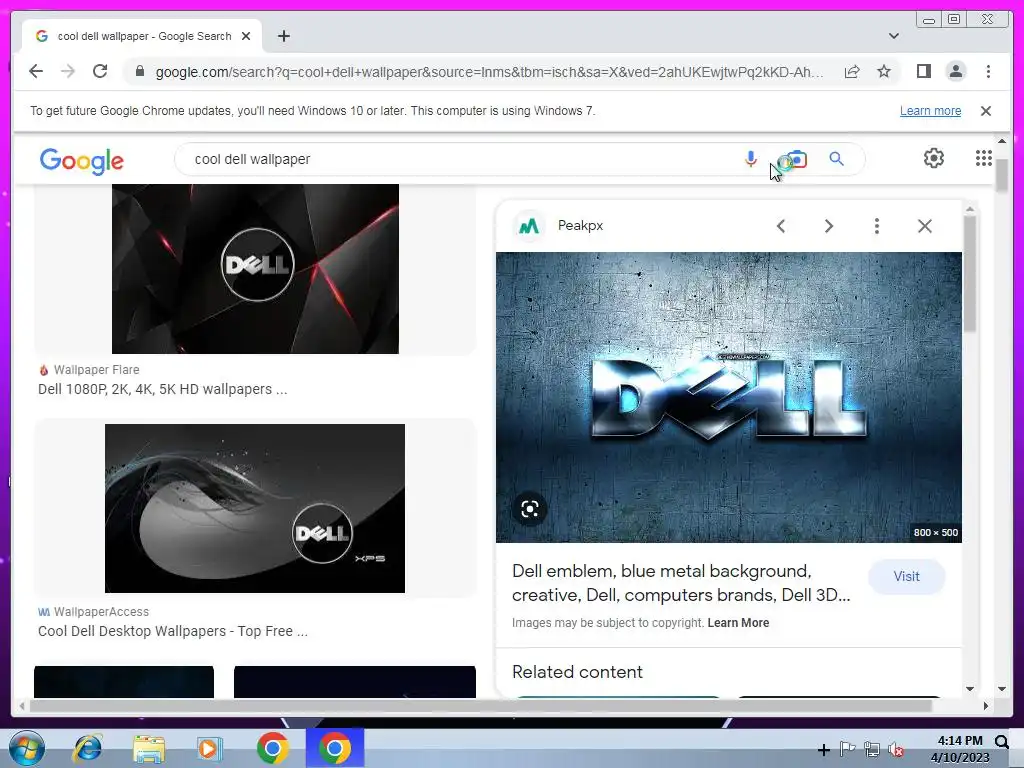Viewport: 1024px width, 768px height.
Task: Click the magnifier icon in system tray
Action: click(1002, 741)
